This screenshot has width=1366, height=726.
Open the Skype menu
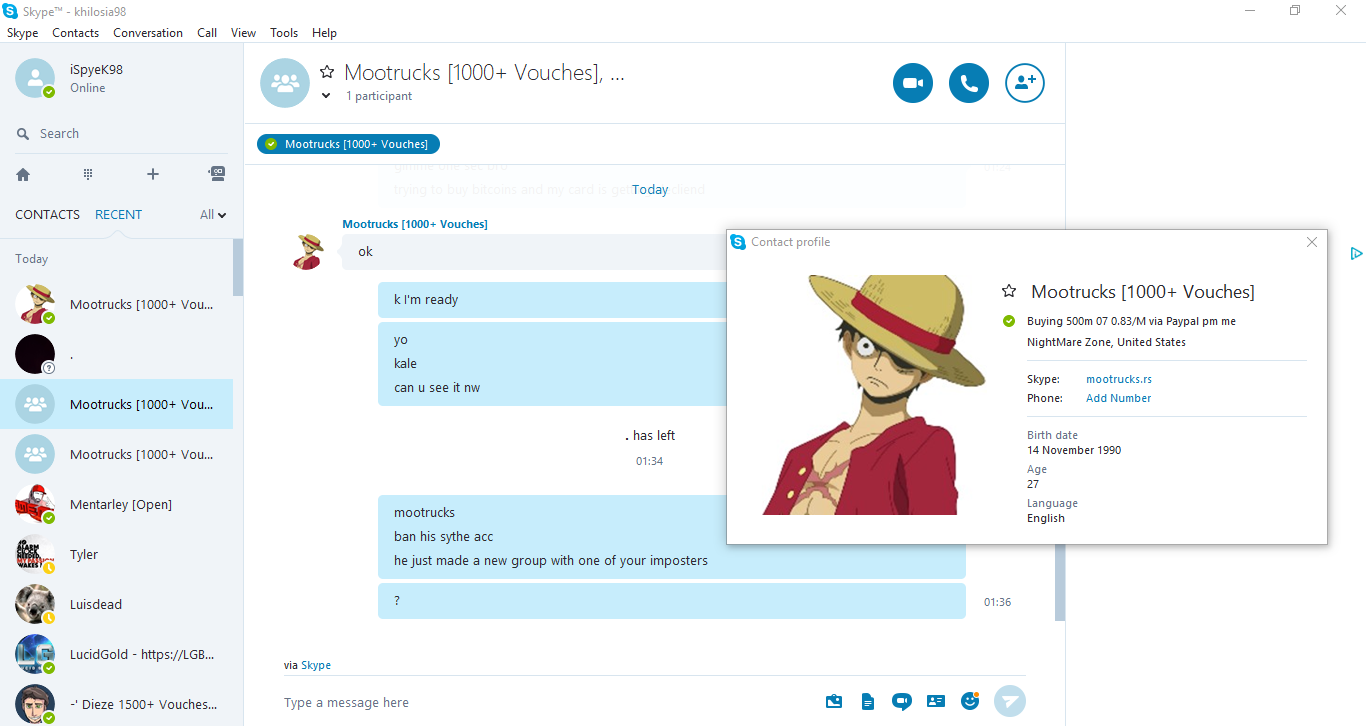point(23,33)
